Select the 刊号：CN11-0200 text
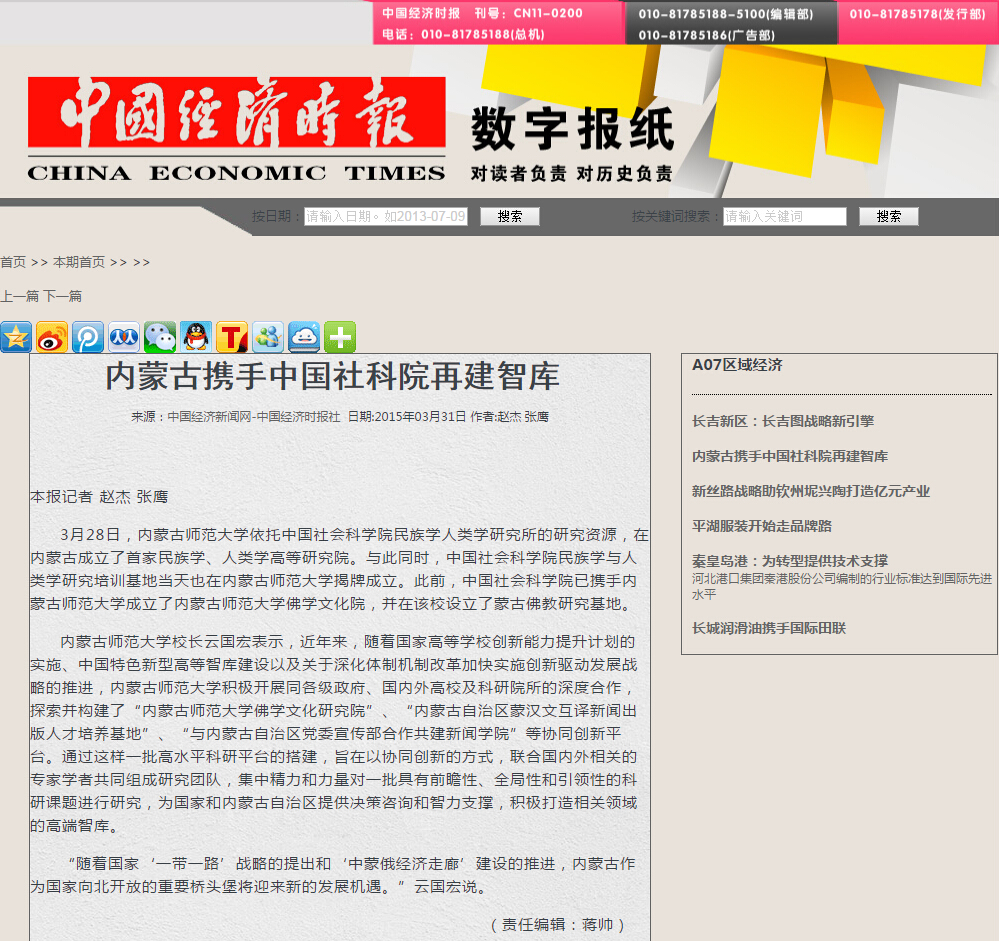Viewport: 1002px width, 941px height. 528,13
